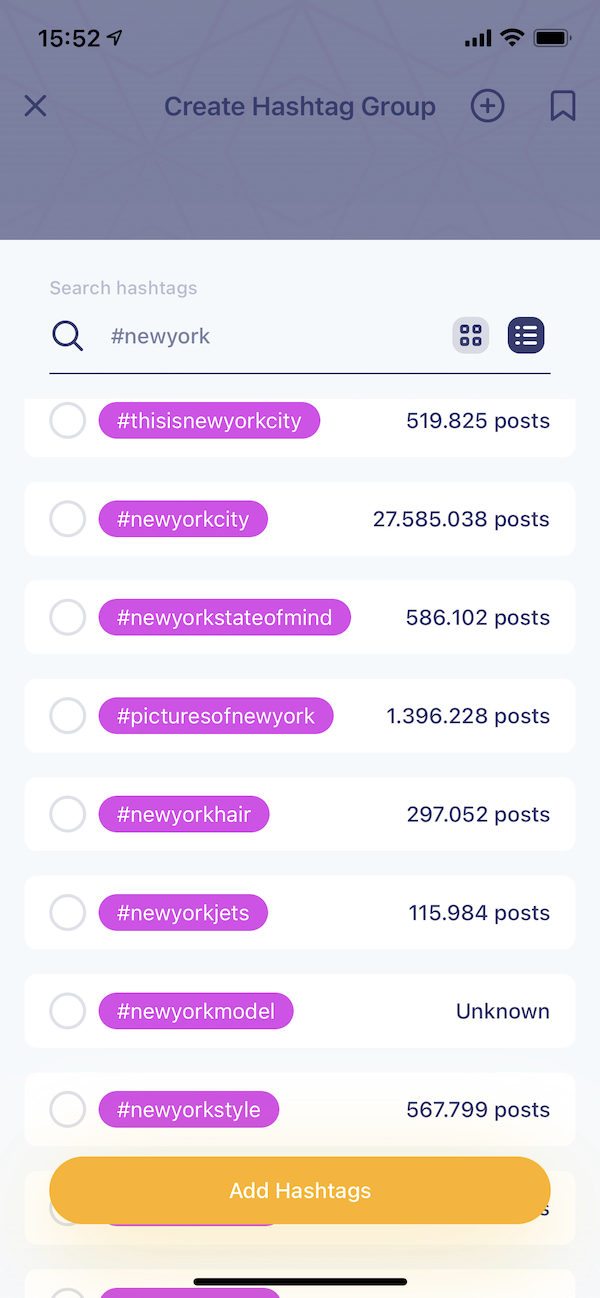Select the #picturesofnewyork radio circle
The width and height of the screenshot is (600, 1298).
tap(68, 716)
